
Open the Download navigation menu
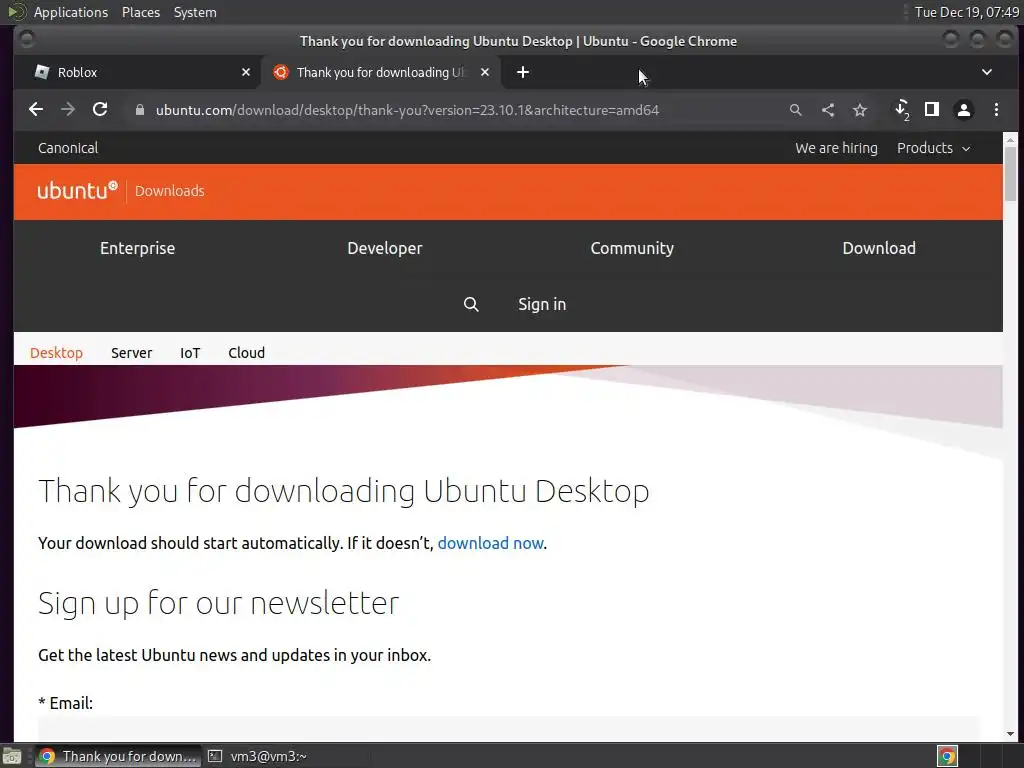point(879,248)
